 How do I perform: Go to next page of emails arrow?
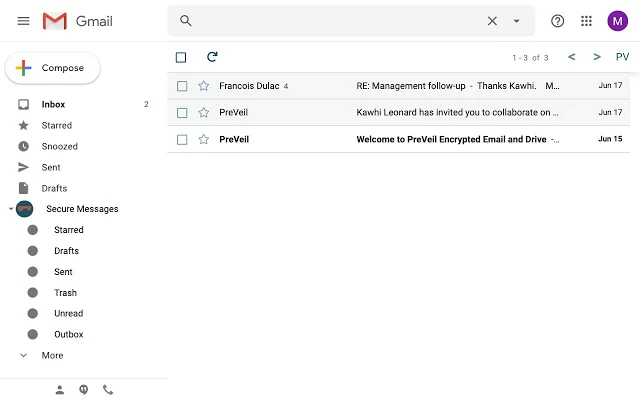point(597,57)
